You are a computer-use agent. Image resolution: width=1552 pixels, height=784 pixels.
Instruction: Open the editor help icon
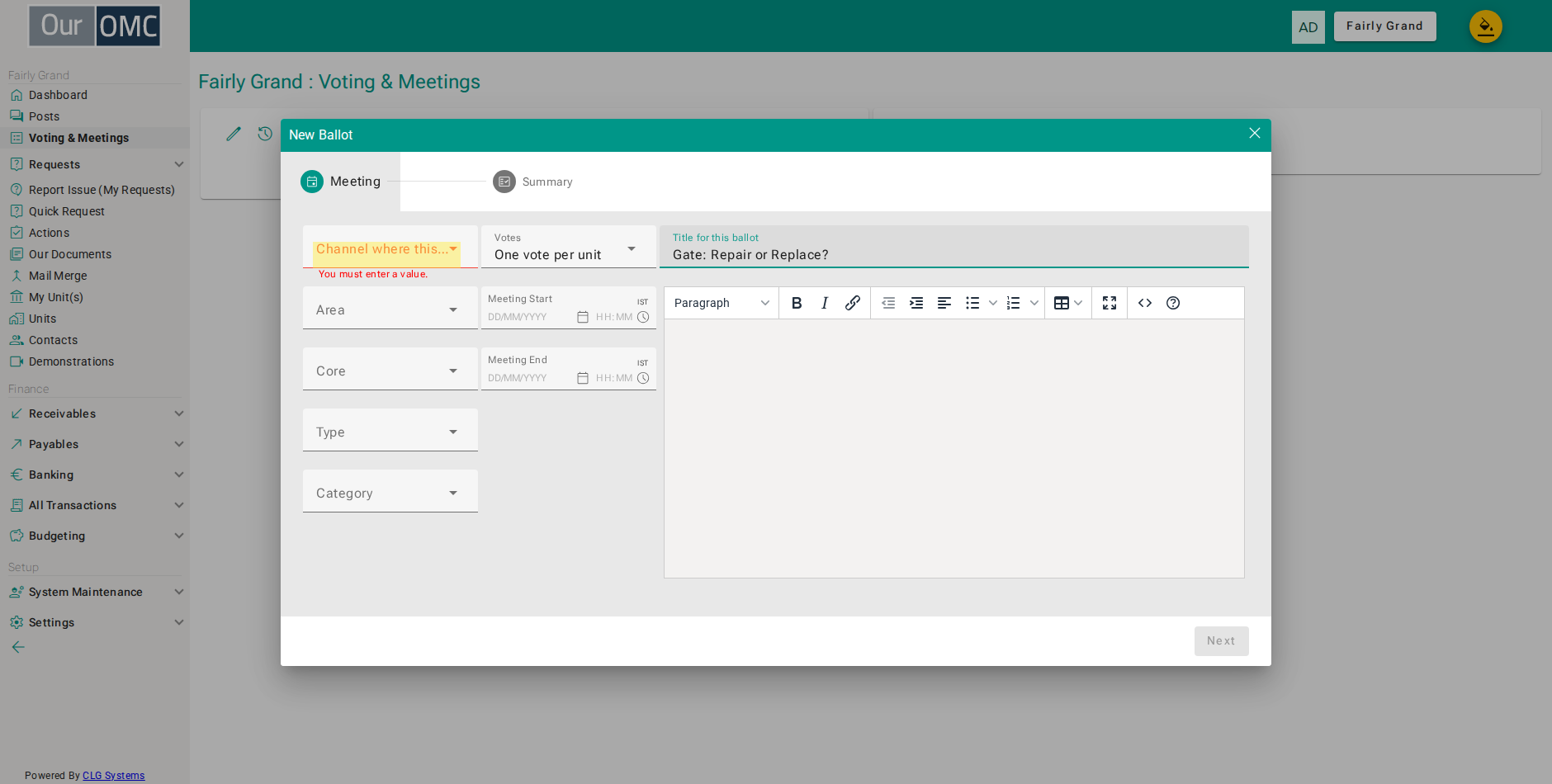pos(1173,303)
